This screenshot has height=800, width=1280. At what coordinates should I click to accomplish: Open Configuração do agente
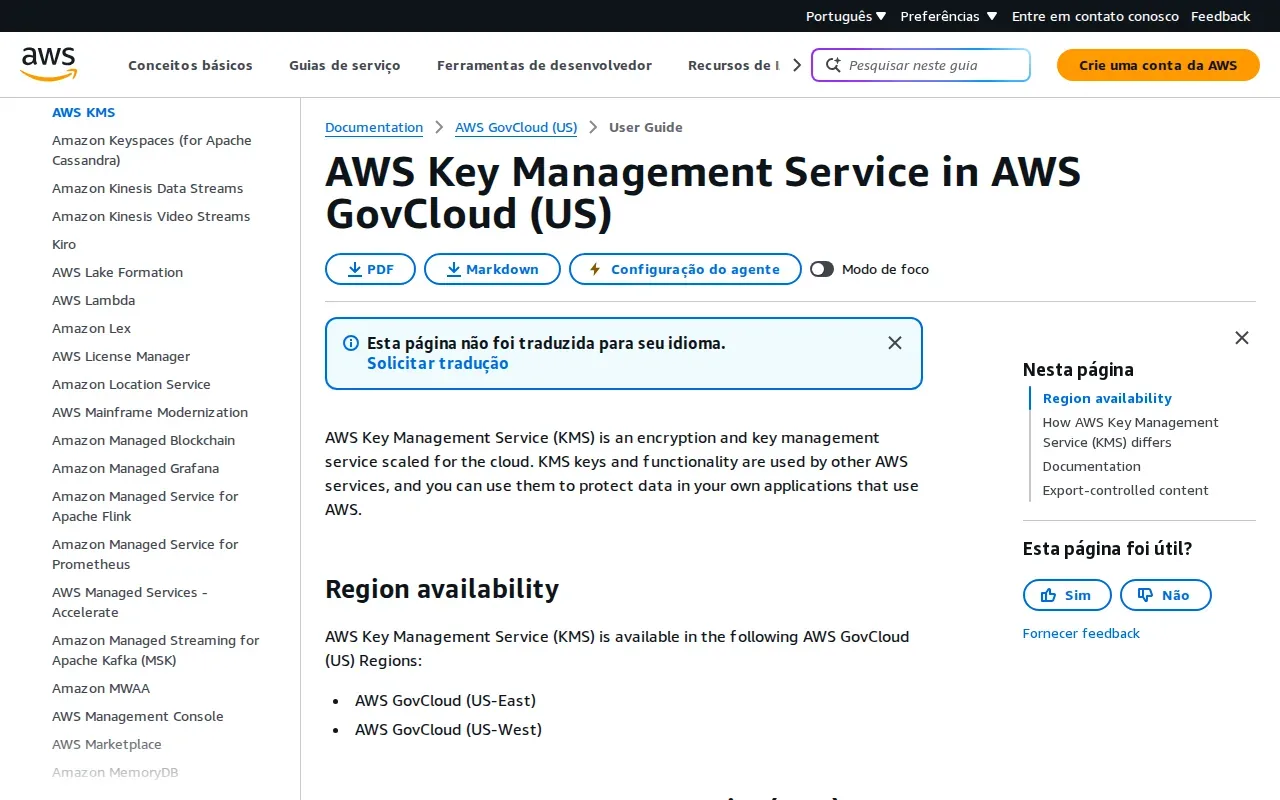coord(685,269)
